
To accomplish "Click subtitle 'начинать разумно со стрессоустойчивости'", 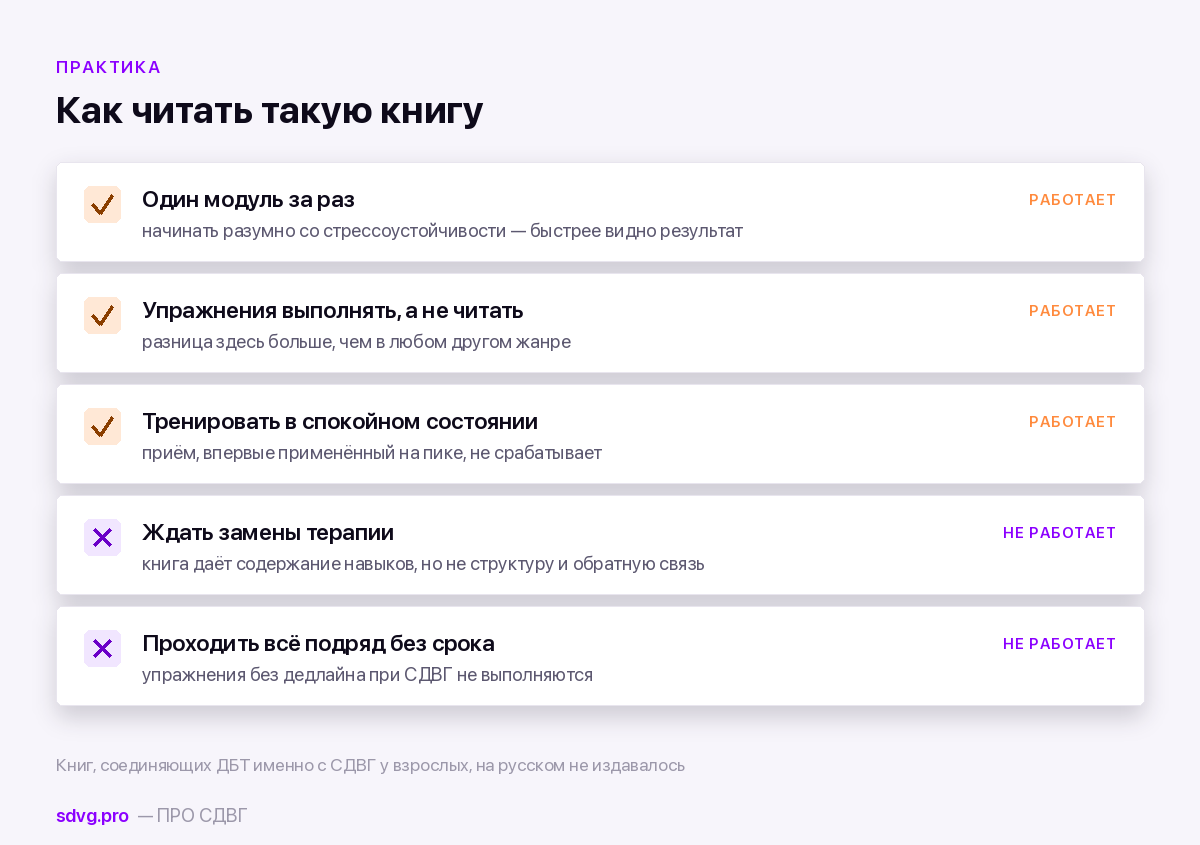I will 323,231.
